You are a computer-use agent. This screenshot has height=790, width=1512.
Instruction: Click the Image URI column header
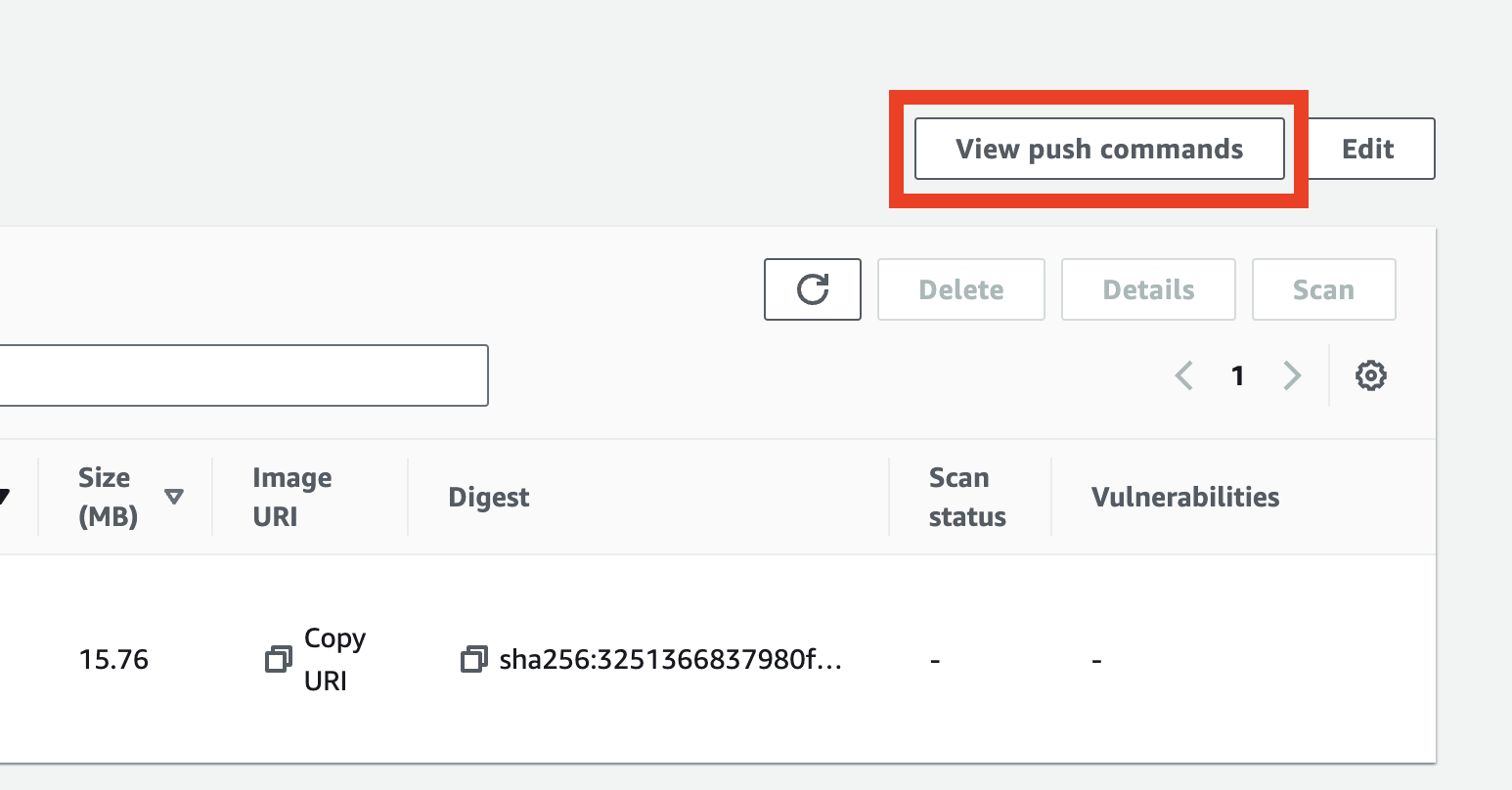(x=291, y=497)
